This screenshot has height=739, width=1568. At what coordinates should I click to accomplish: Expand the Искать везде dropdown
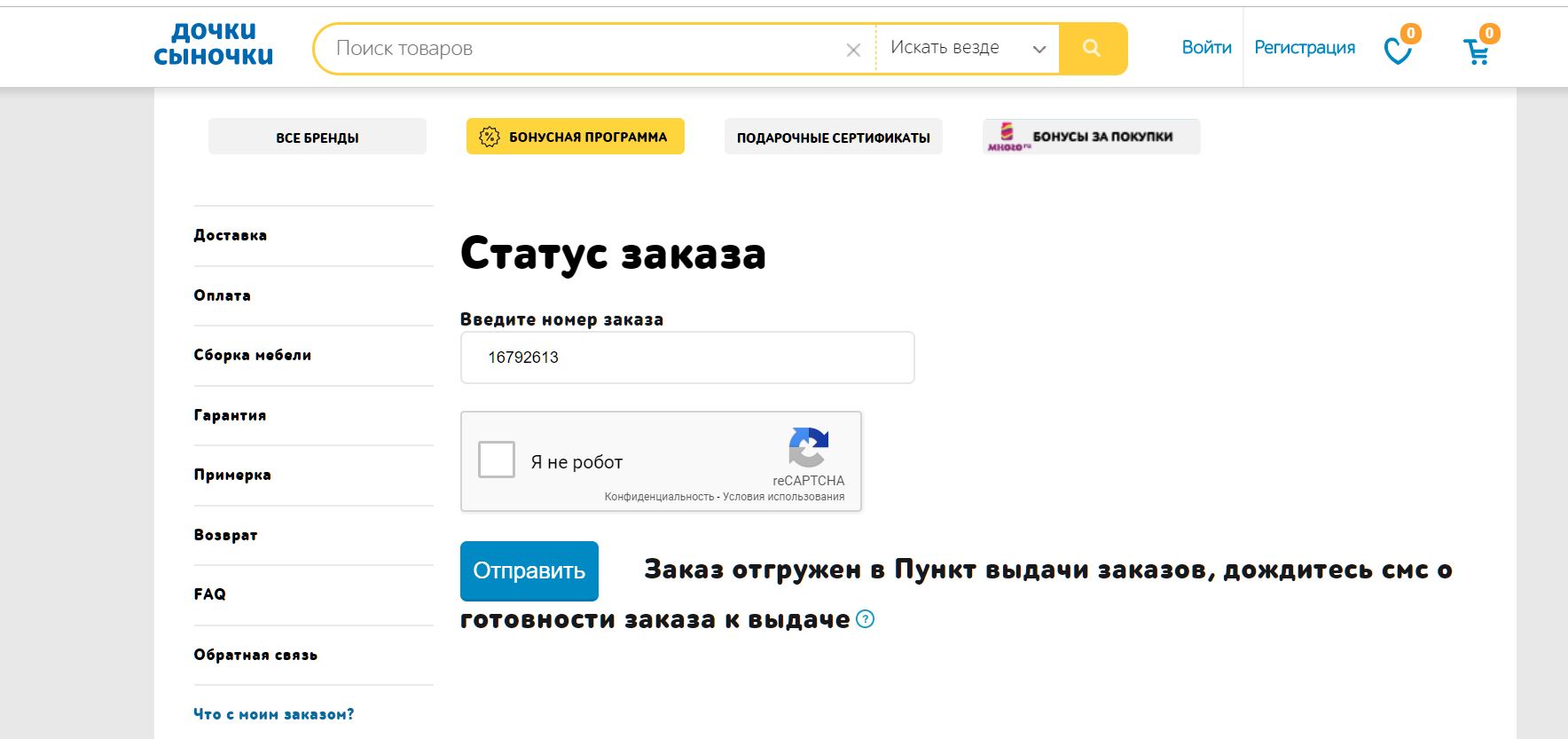point(968,48)
